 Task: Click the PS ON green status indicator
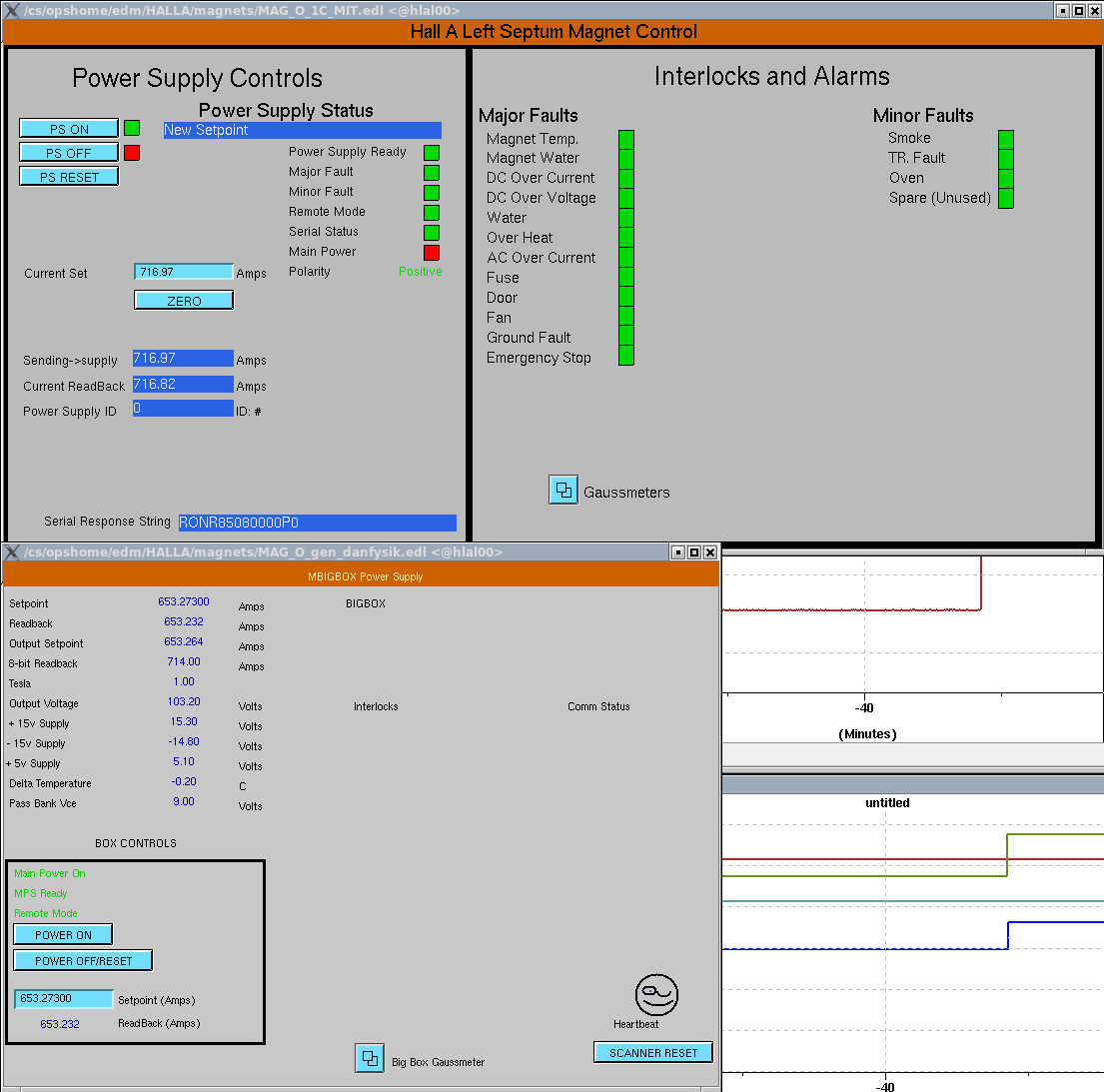[x=132, y=128]
